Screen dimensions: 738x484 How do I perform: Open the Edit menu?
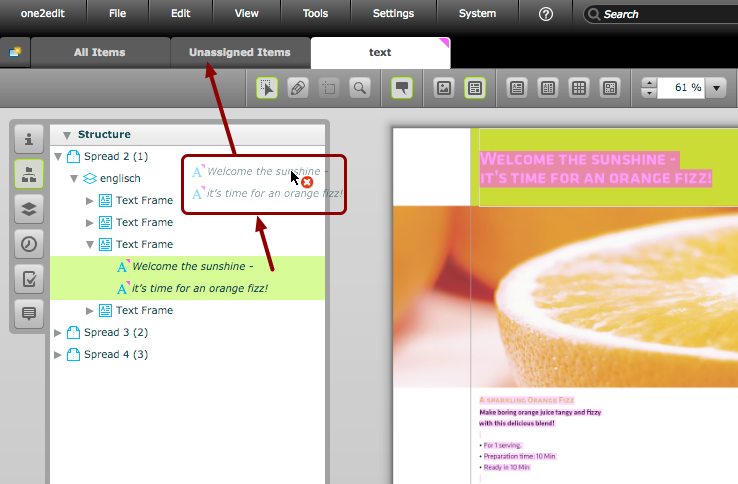pos(181,14)
